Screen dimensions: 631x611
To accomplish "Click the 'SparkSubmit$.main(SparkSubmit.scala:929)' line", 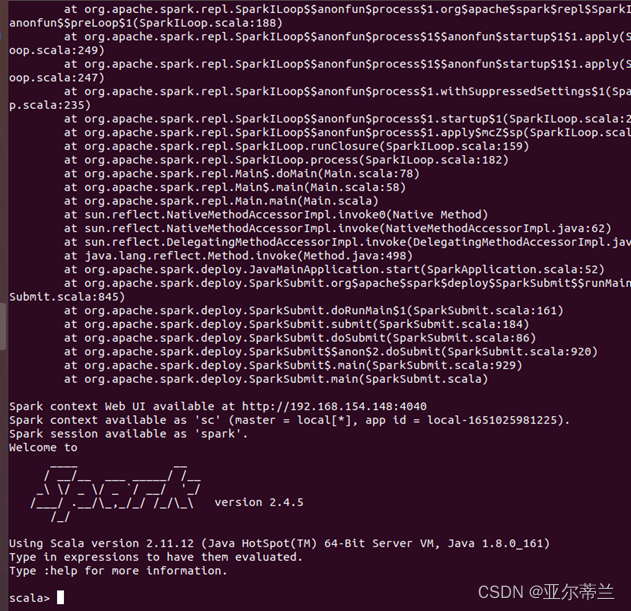I will 293,365.
